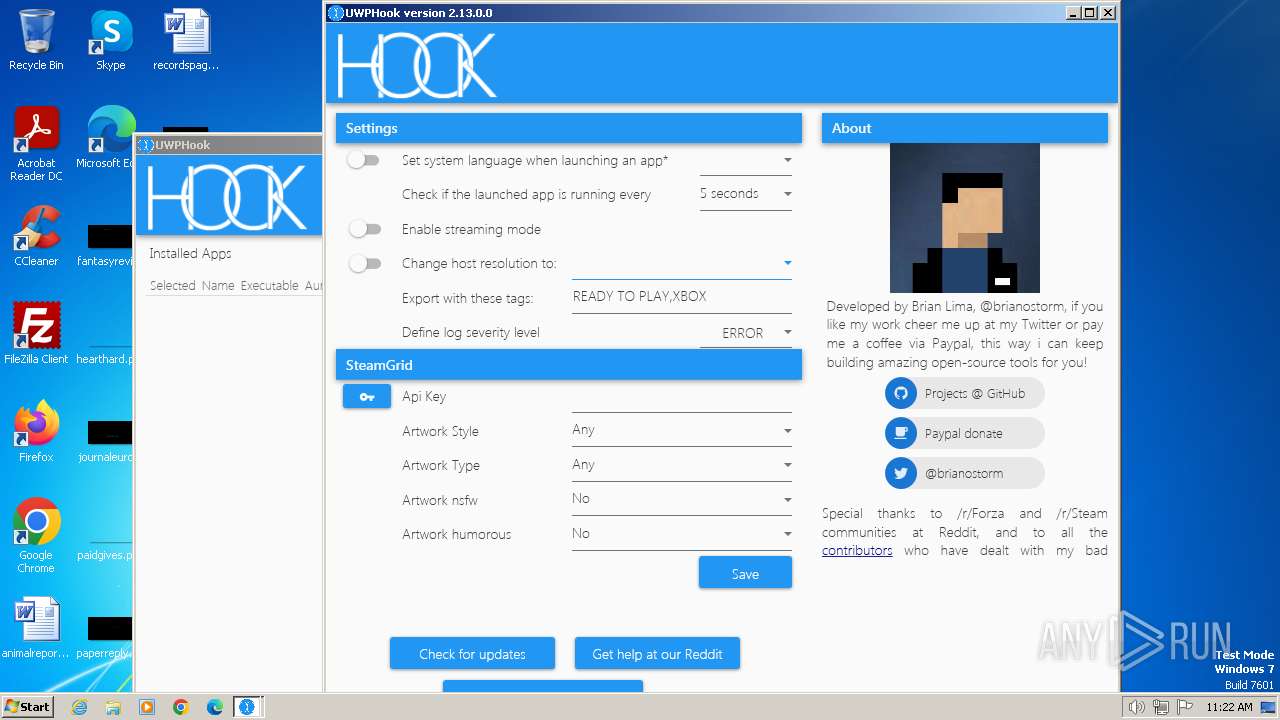Click the export tags text field
The image size is (1280, 720).
click(x=682, y=297)
